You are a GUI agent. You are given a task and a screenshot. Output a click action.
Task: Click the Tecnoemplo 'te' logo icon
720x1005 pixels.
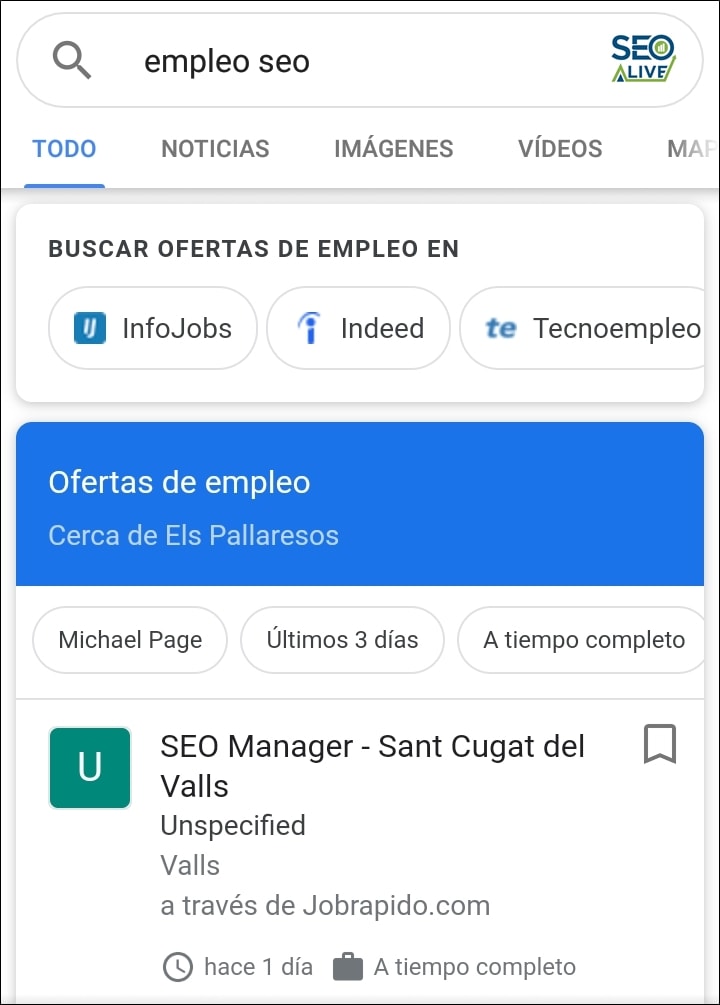501,328
